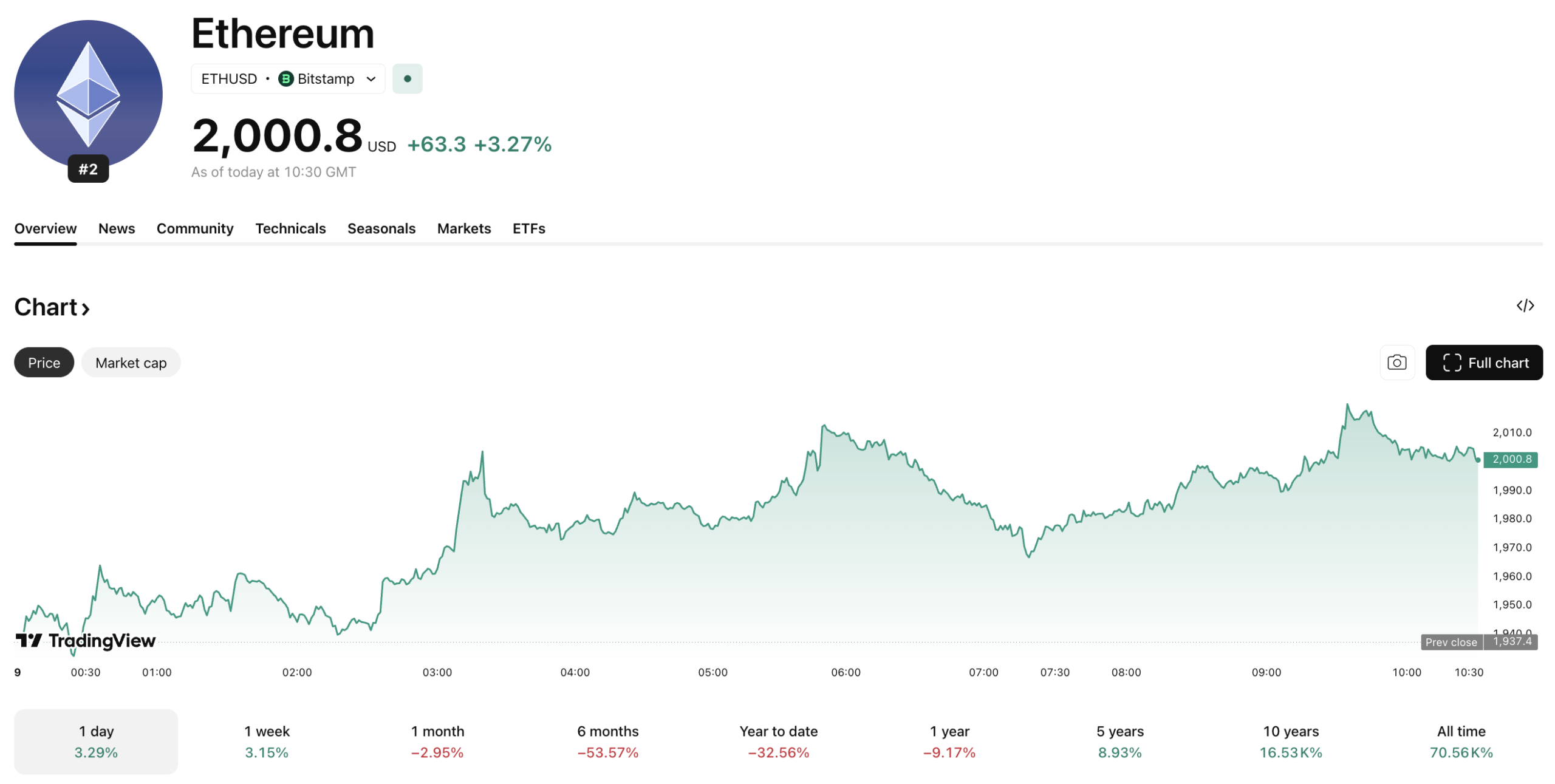
Task: Select the All time range
Action: tap(1461, 741)
